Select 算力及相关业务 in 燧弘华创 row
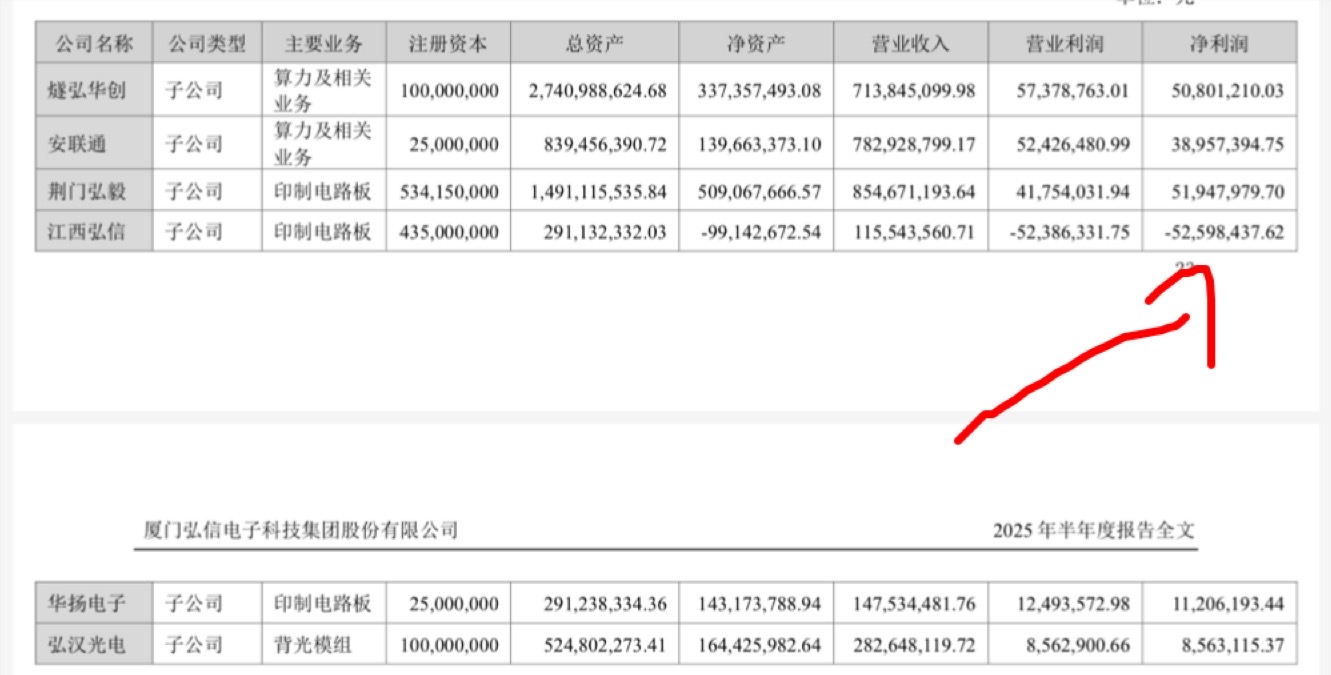The height and width of the screenshot is (675, 1331). [x=323, y=91]
